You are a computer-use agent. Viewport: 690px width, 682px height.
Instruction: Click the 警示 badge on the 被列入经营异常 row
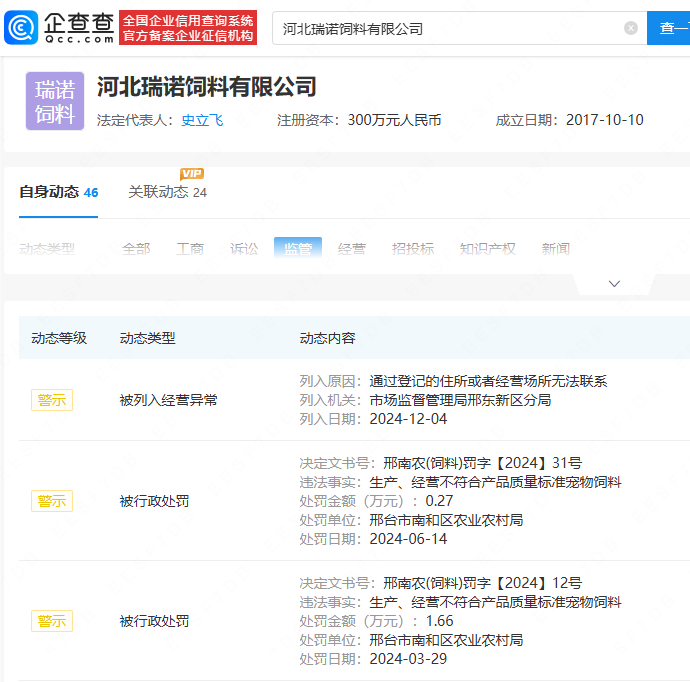click(x=52, y=400)
